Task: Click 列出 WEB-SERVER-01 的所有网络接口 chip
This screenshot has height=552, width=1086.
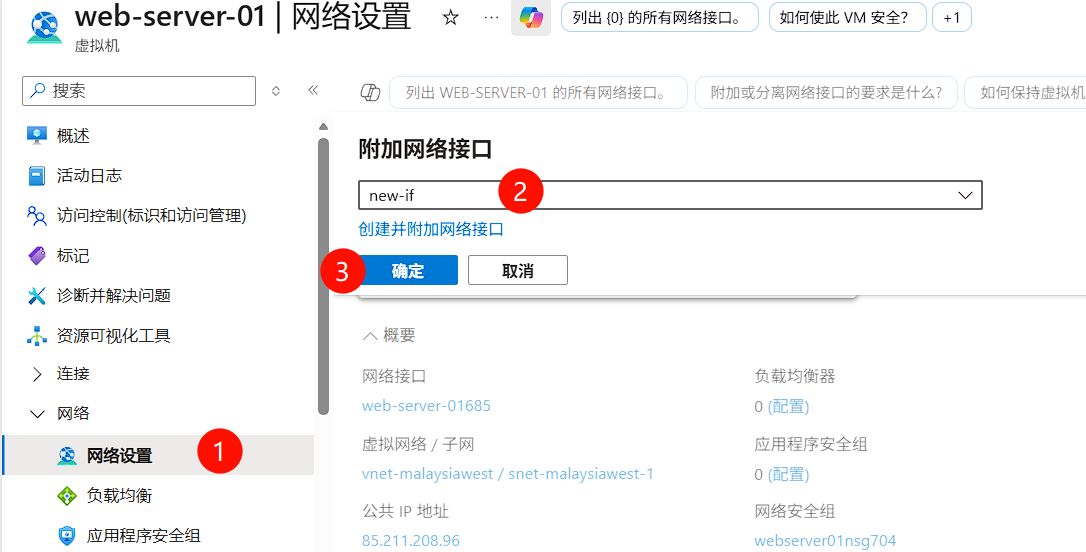Action: pos(538,93)
